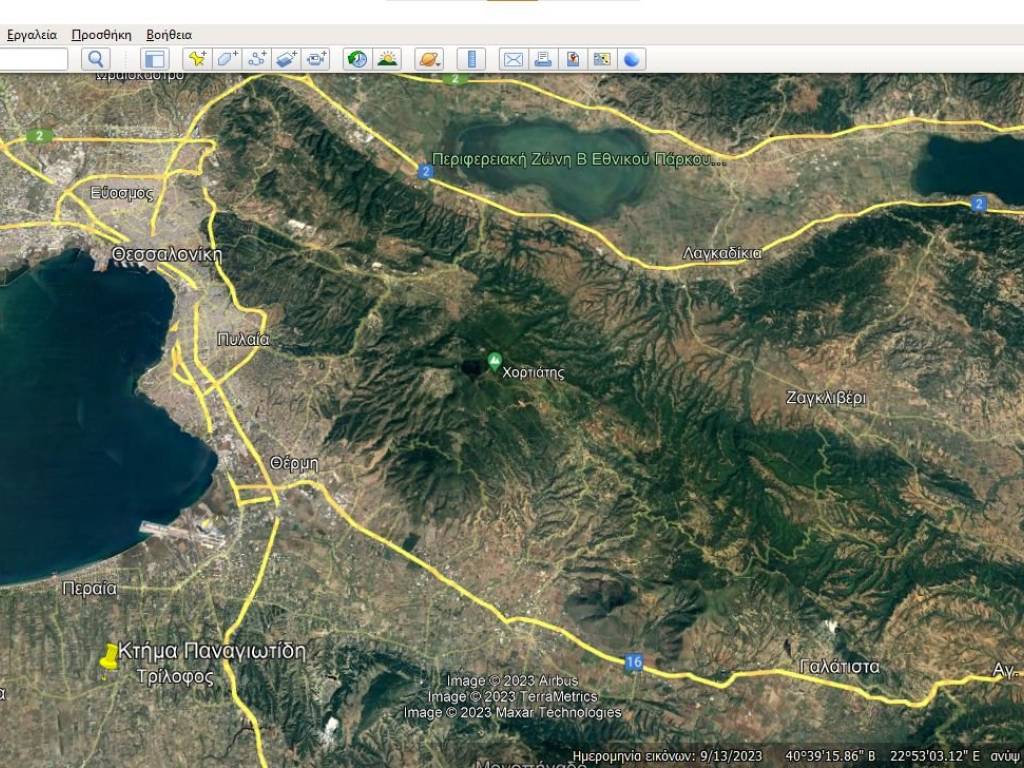Select the add polygon tool
1024x768 pixels.
point(227,59)
